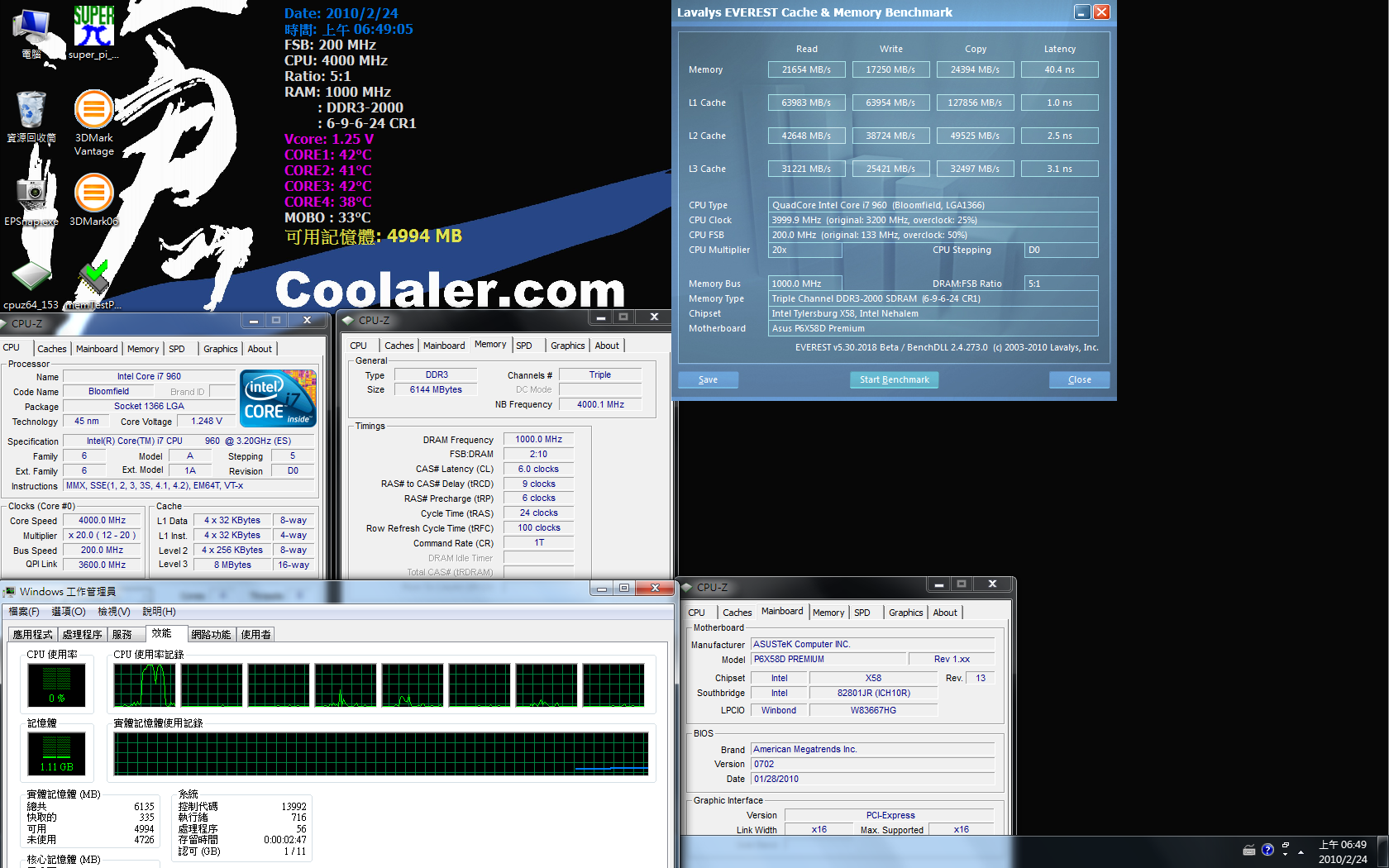This screenshot has width=1389, height=868.
Task: Click the CPU-Z title icon of the Motherboard window
Action: coord(686,587)
